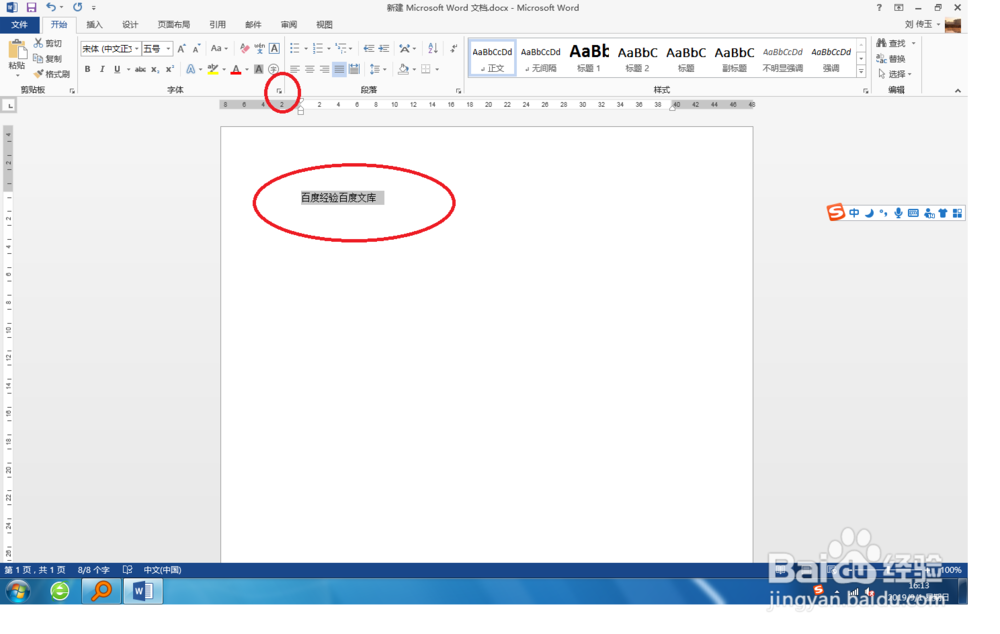Apply yellow text highlight color
The height and width of the screenshot is (634, 1000).
pos(213,69)
